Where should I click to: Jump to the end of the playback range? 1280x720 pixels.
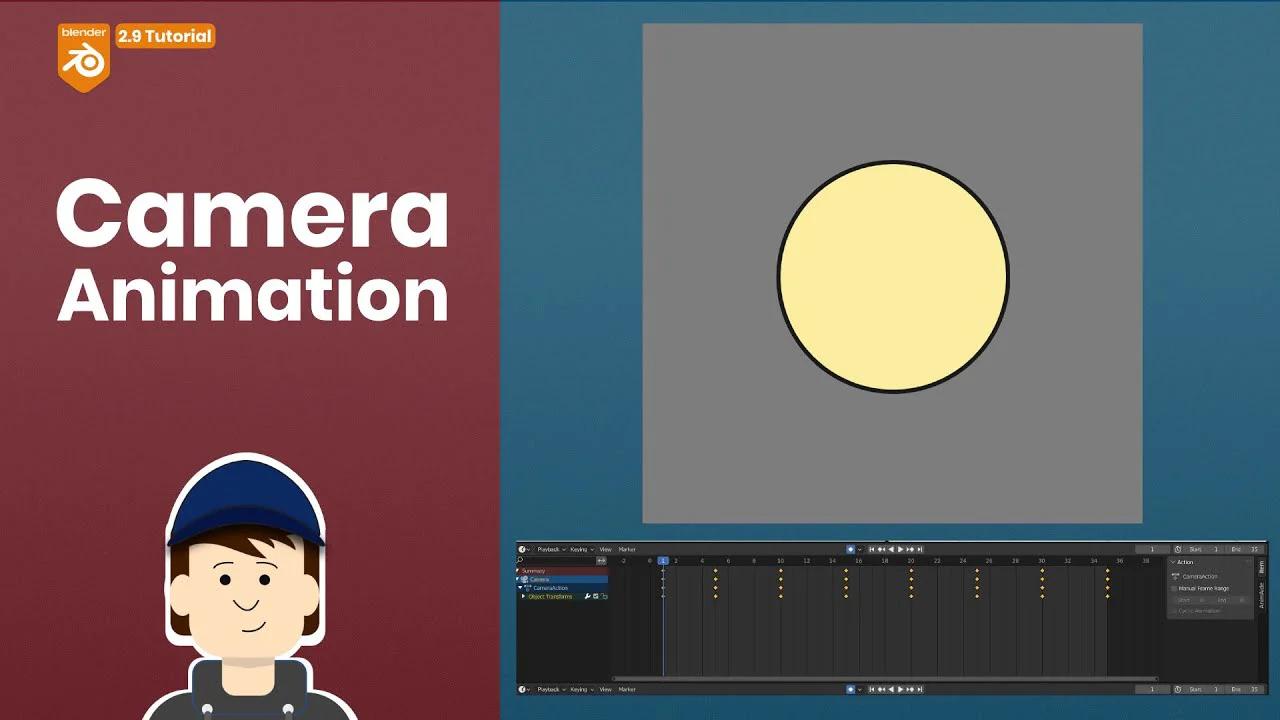[x=920, y=548]
